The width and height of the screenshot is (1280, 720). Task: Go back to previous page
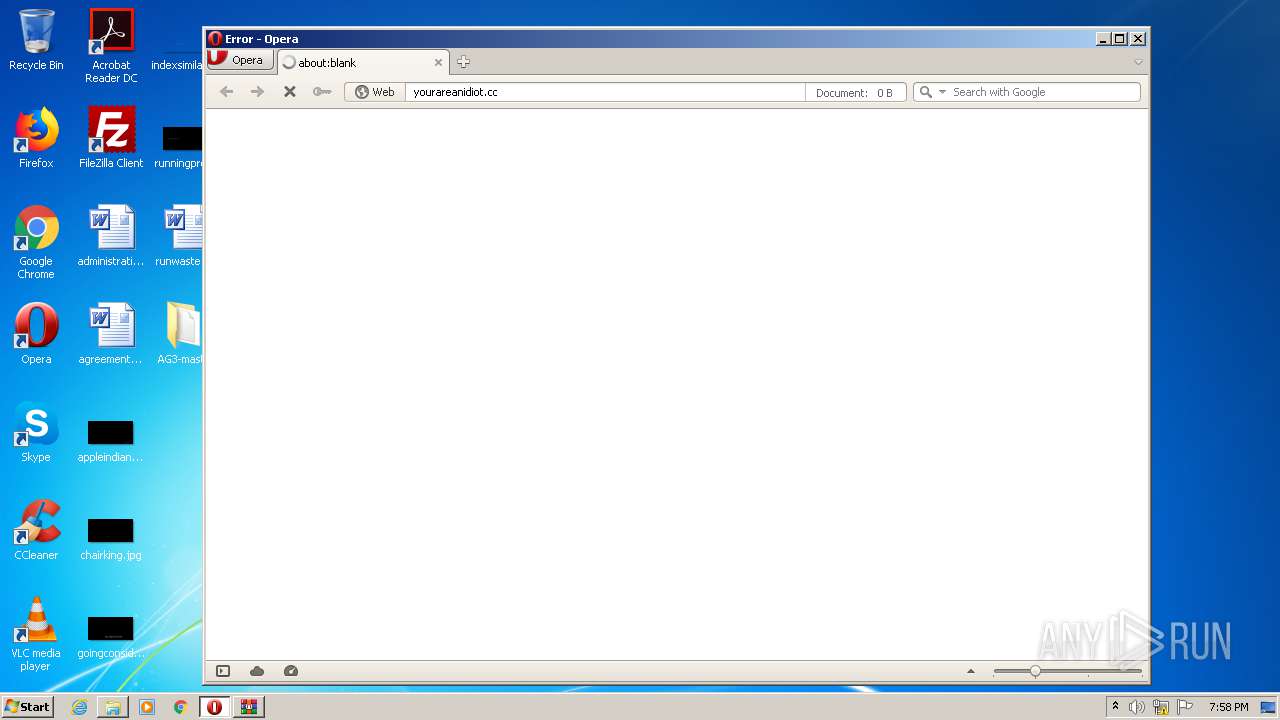coord(227,92)
